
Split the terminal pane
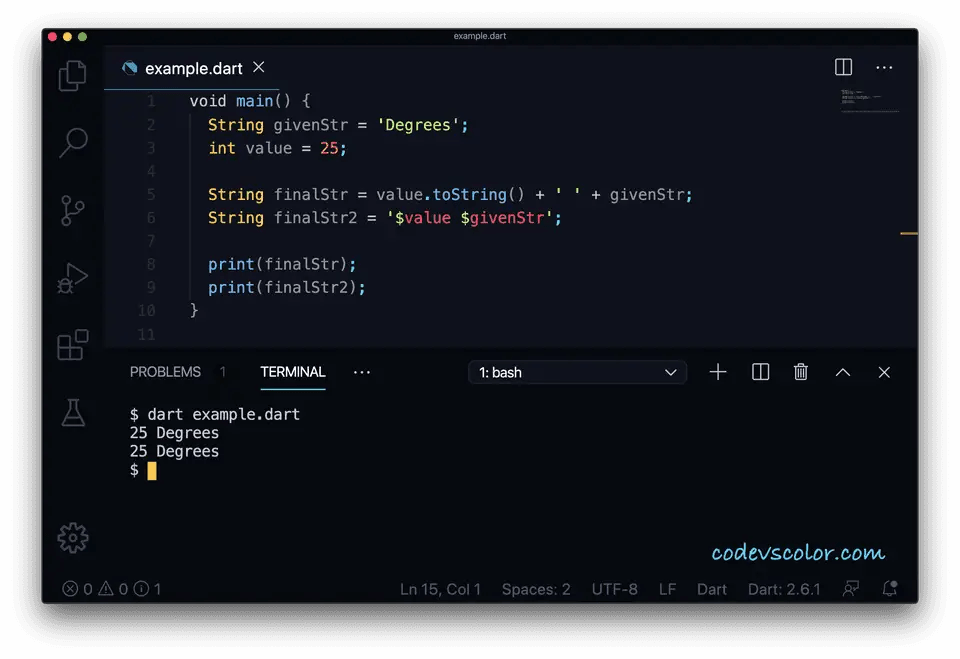click(760, 372)
